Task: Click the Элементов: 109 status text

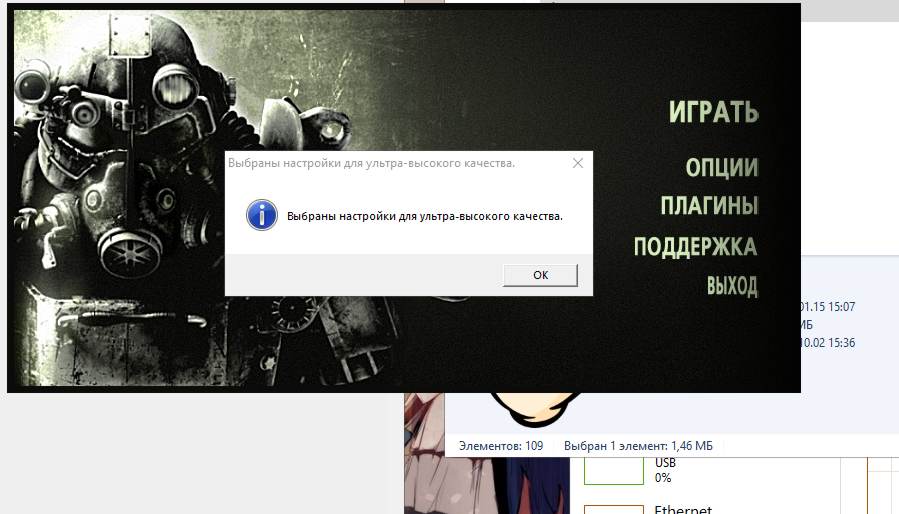Action: tap(501, 446)
